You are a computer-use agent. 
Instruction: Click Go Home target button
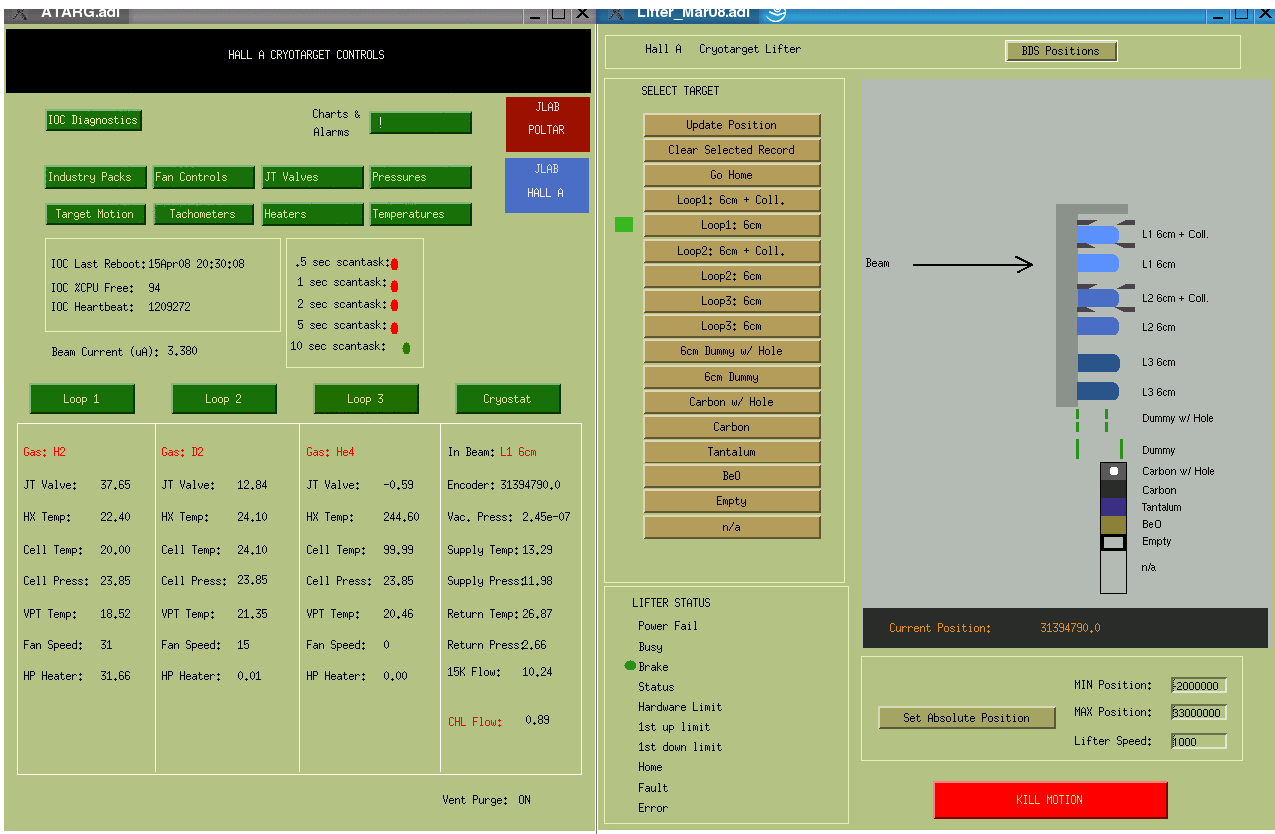732,175
